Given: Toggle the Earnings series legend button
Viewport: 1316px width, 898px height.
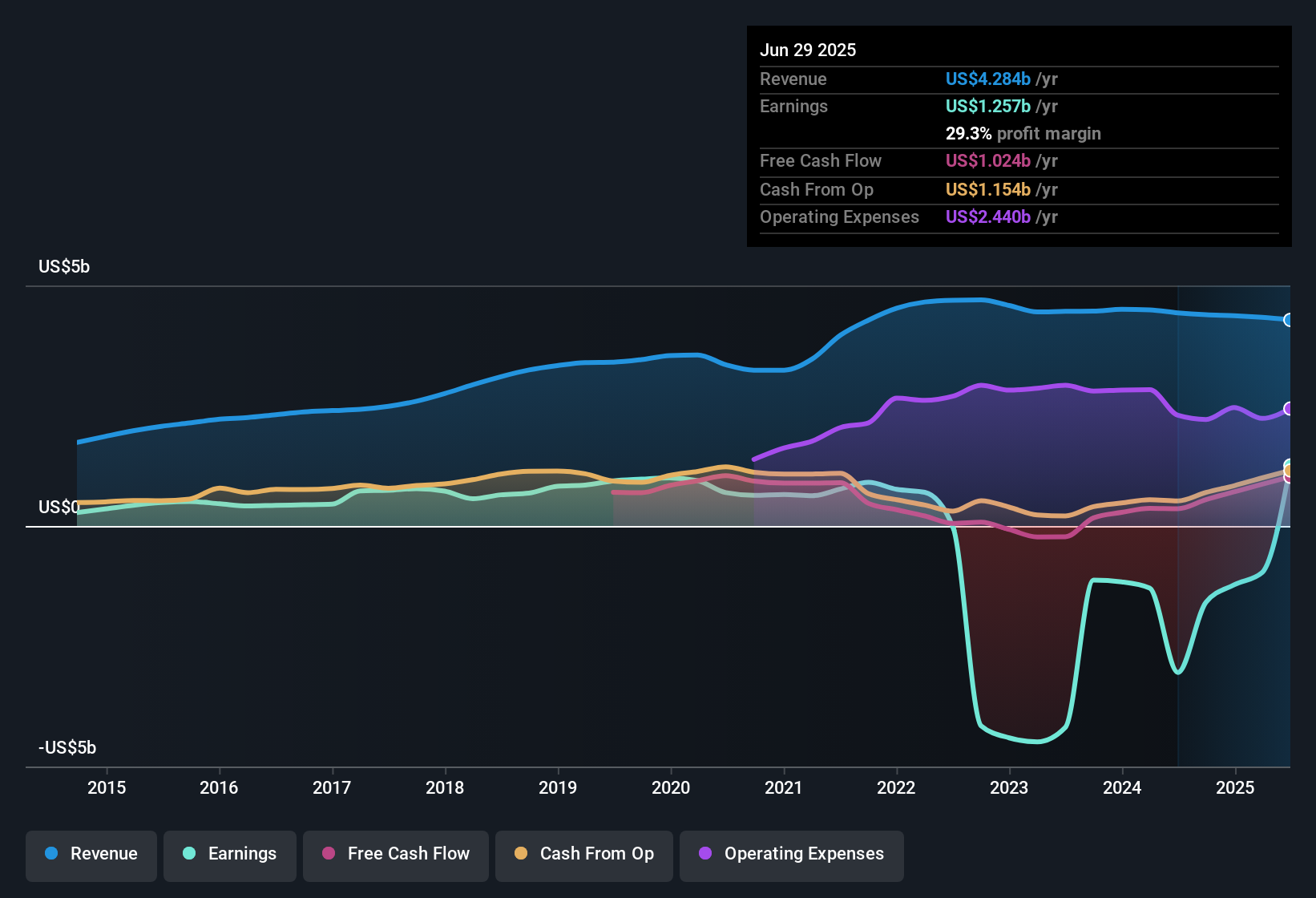Looking at the screenshot, I should (x=230, y=854).
